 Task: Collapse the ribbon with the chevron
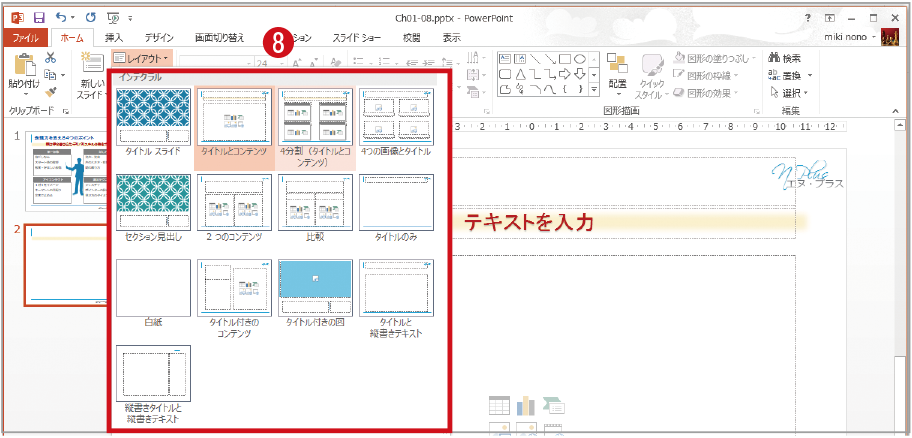[x=894, y=111]
